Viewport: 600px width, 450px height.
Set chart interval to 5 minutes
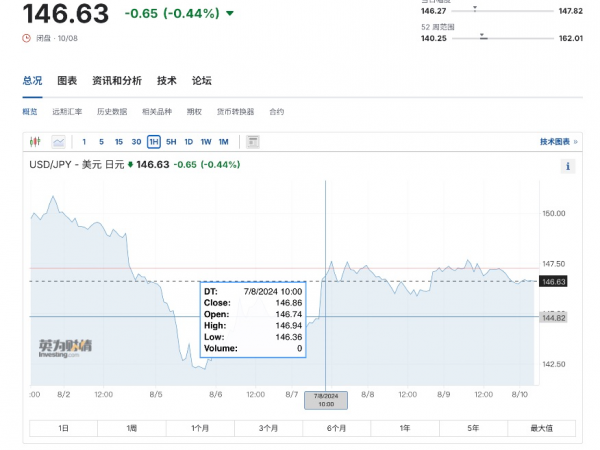click(101, 142)
